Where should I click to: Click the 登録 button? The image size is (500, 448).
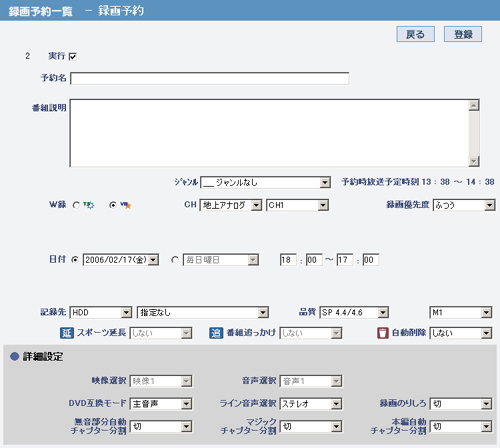pos(463,34)
